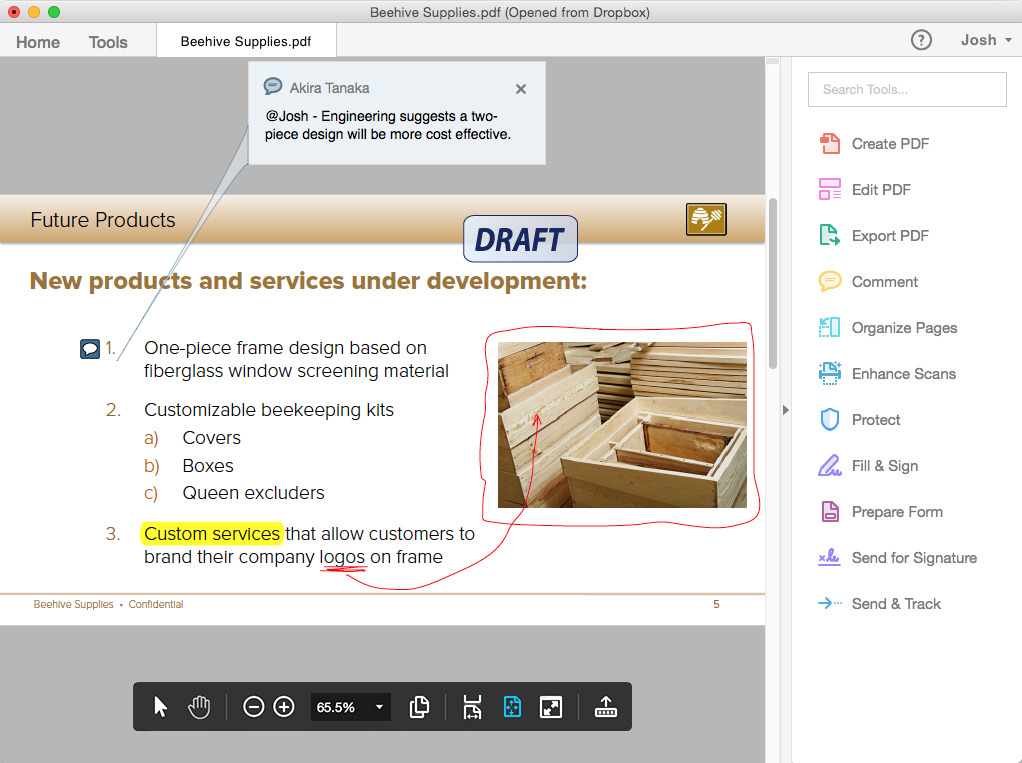Open the Edit PDF tool
1022x763 pixels.
pos(880,190)
